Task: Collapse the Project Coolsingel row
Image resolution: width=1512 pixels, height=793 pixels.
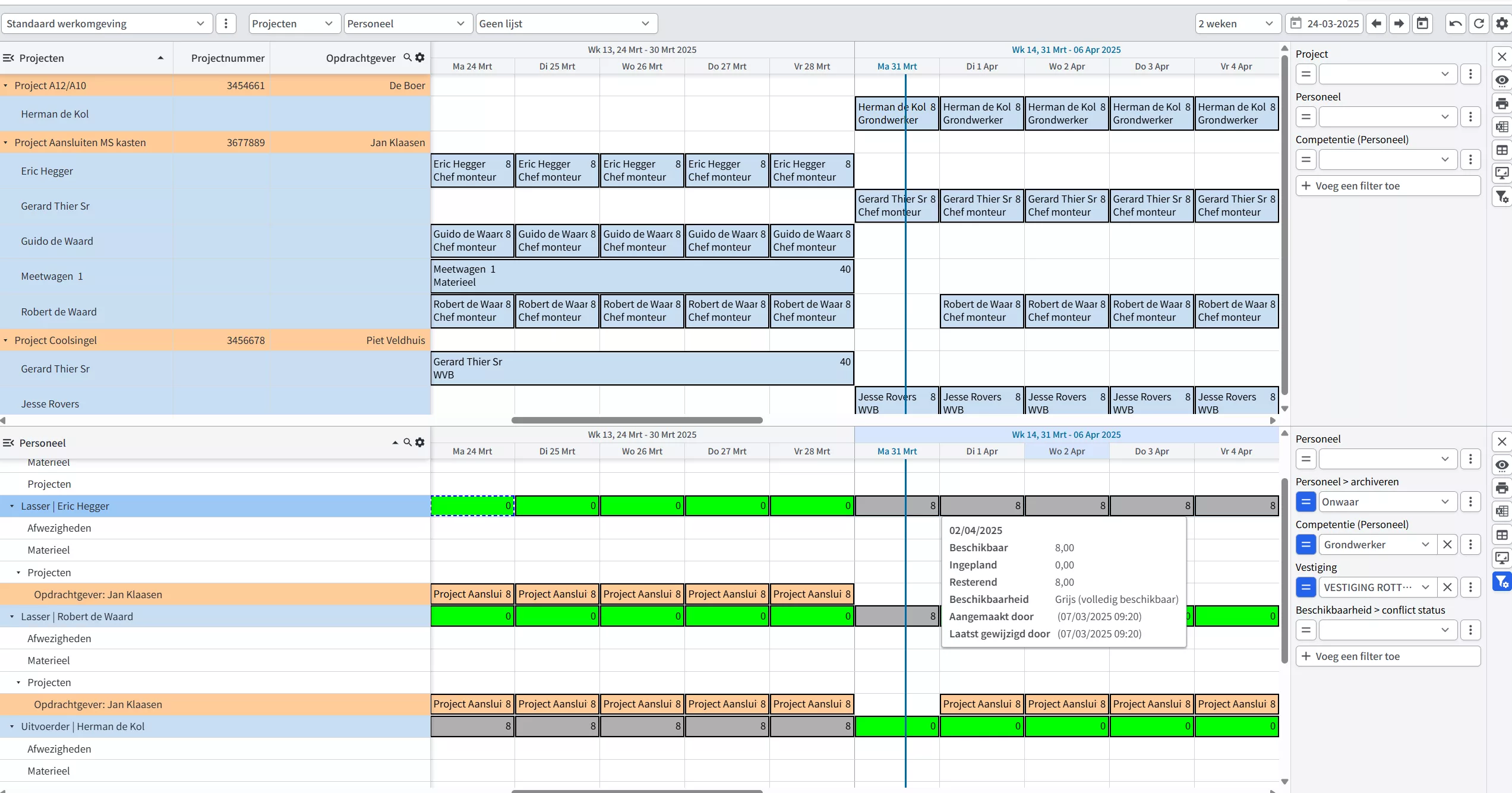Action: coord(6,340)
